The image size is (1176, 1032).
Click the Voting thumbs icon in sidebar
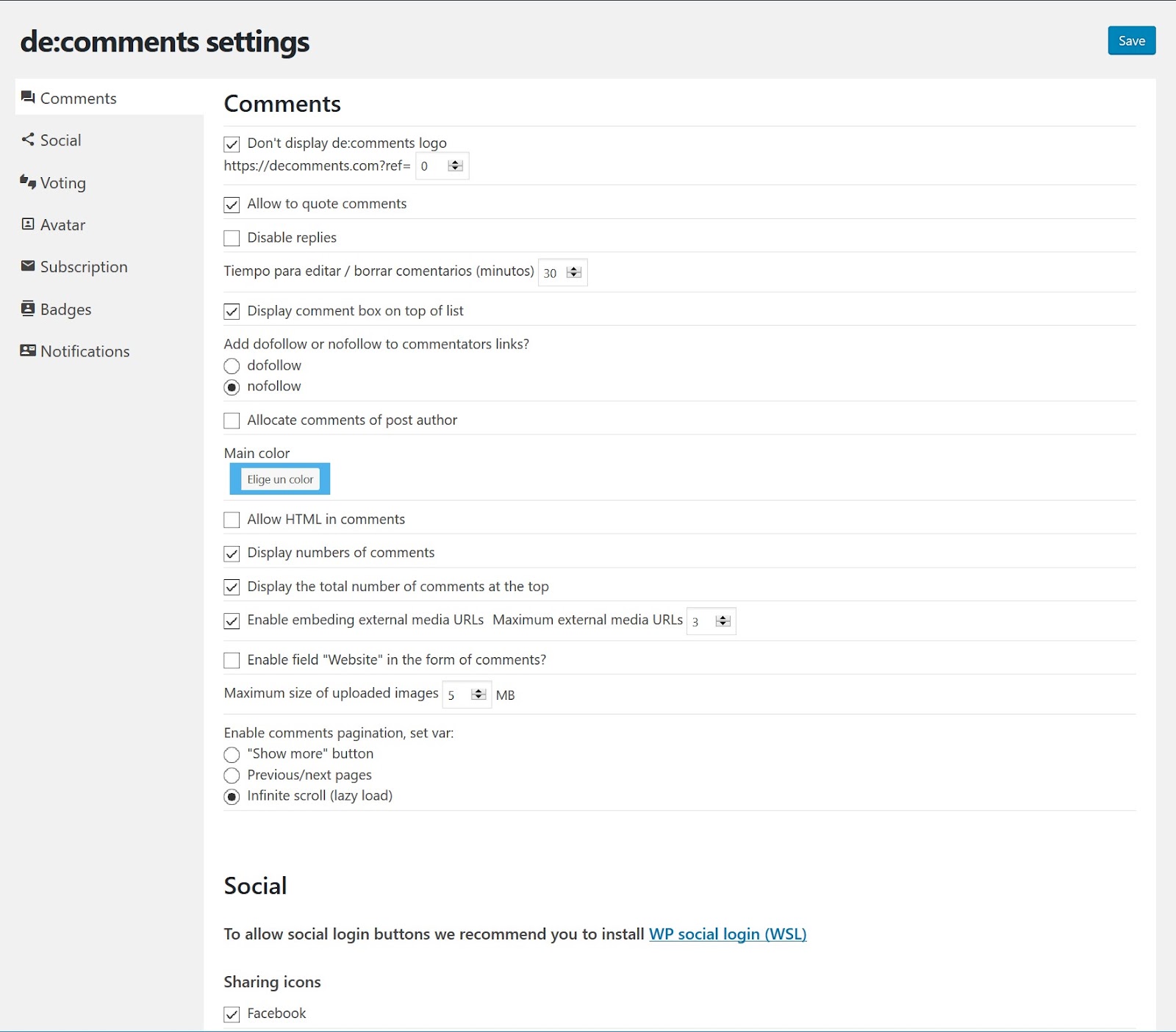tap(28, 182)
